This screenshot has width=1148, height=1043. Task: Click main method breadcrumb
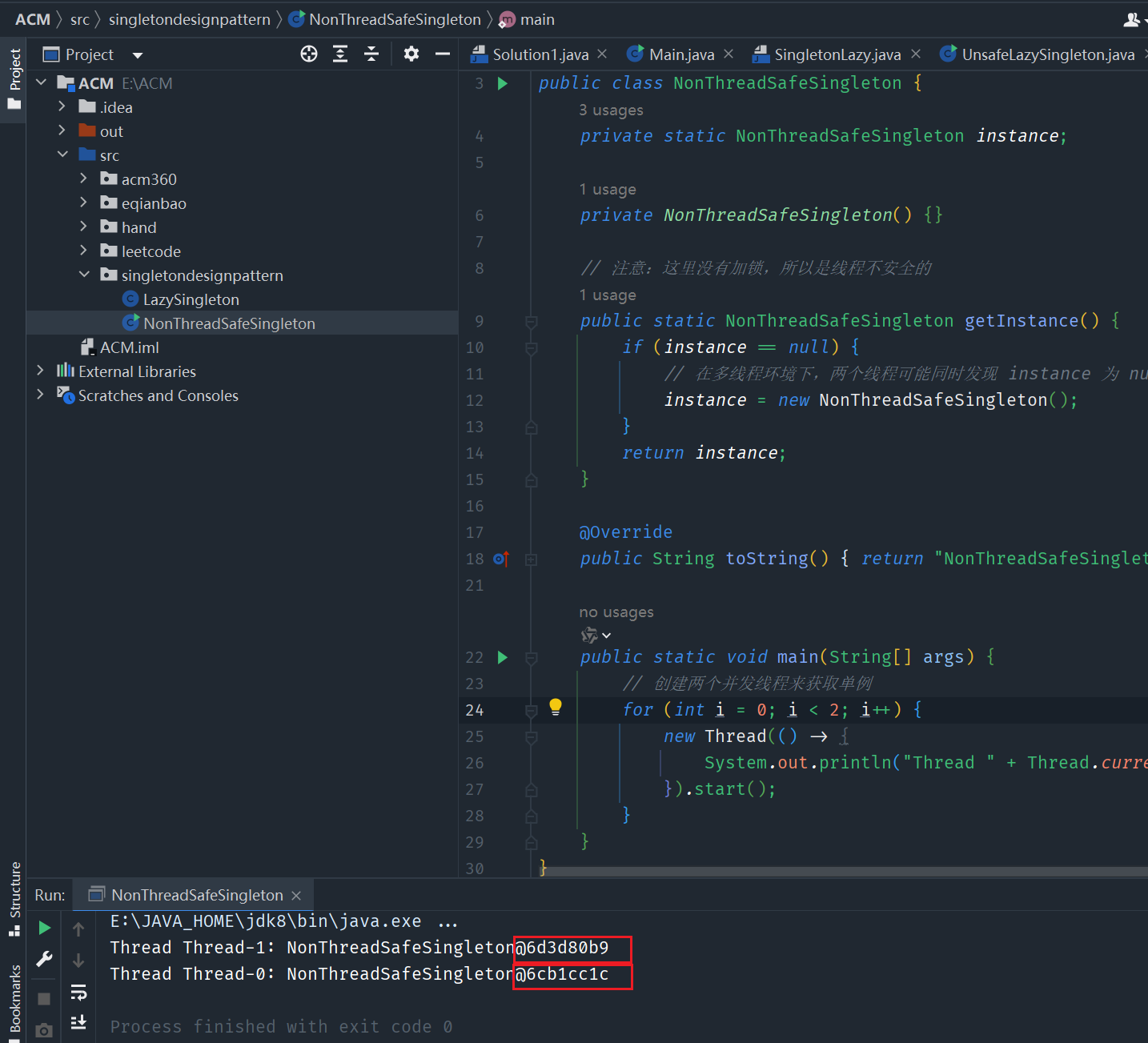[527, 19]
